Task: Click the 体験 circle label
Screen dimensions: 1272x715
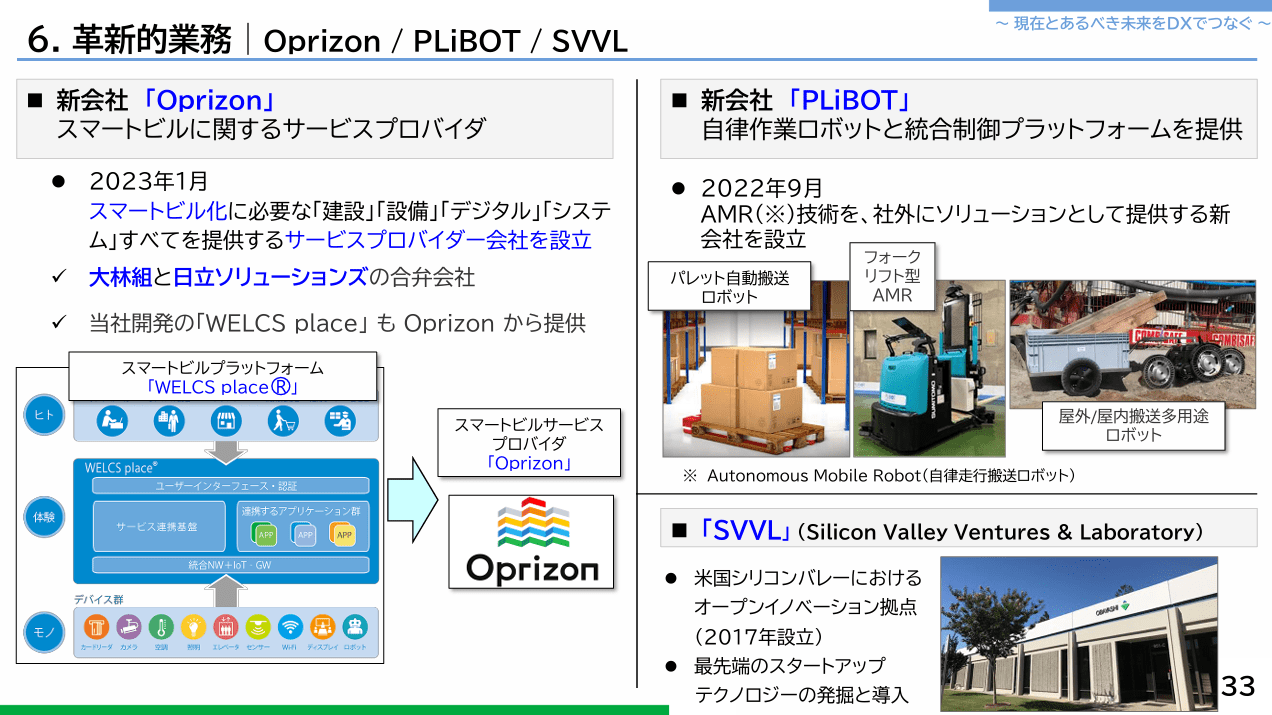Action: (44, 517)
